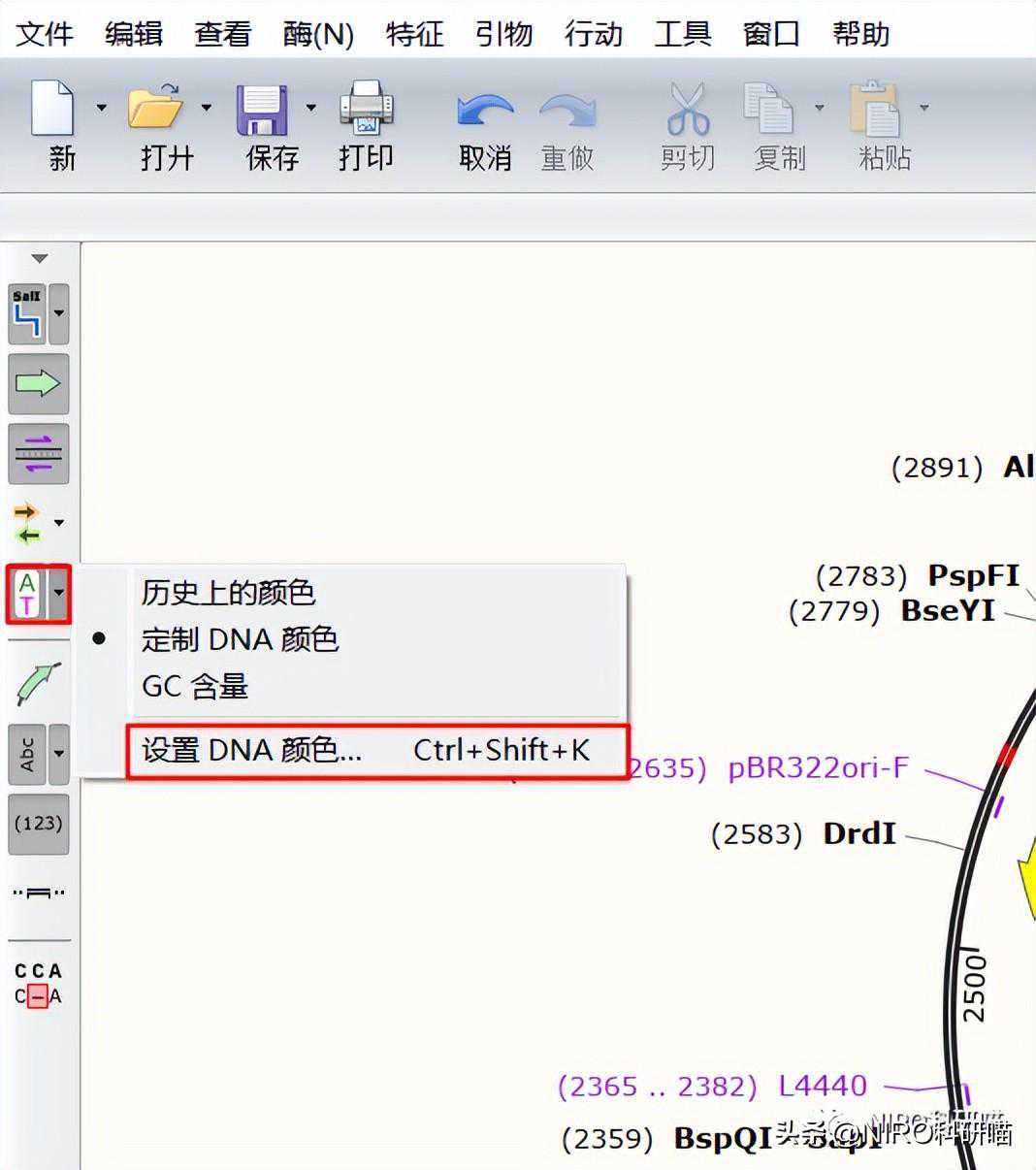Select the 历史上的颜色 option
The image size is (1036, 1170).
228,593
